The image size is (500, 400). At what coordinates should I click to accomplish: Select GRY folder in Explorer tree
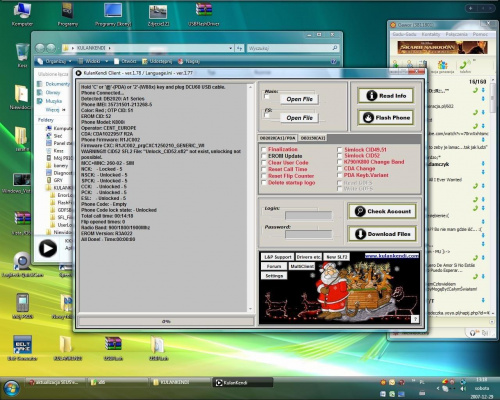click(x=55, y=180)
